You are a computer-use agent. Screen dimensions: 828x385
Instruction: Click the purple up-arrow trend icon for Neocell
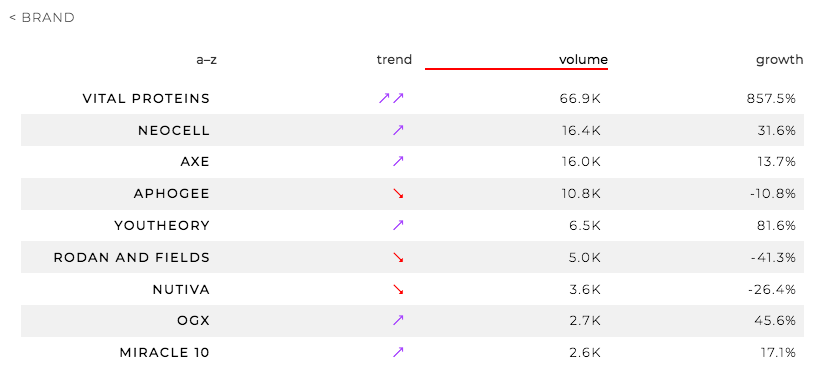pyautogui.click(x=398, y=130)
